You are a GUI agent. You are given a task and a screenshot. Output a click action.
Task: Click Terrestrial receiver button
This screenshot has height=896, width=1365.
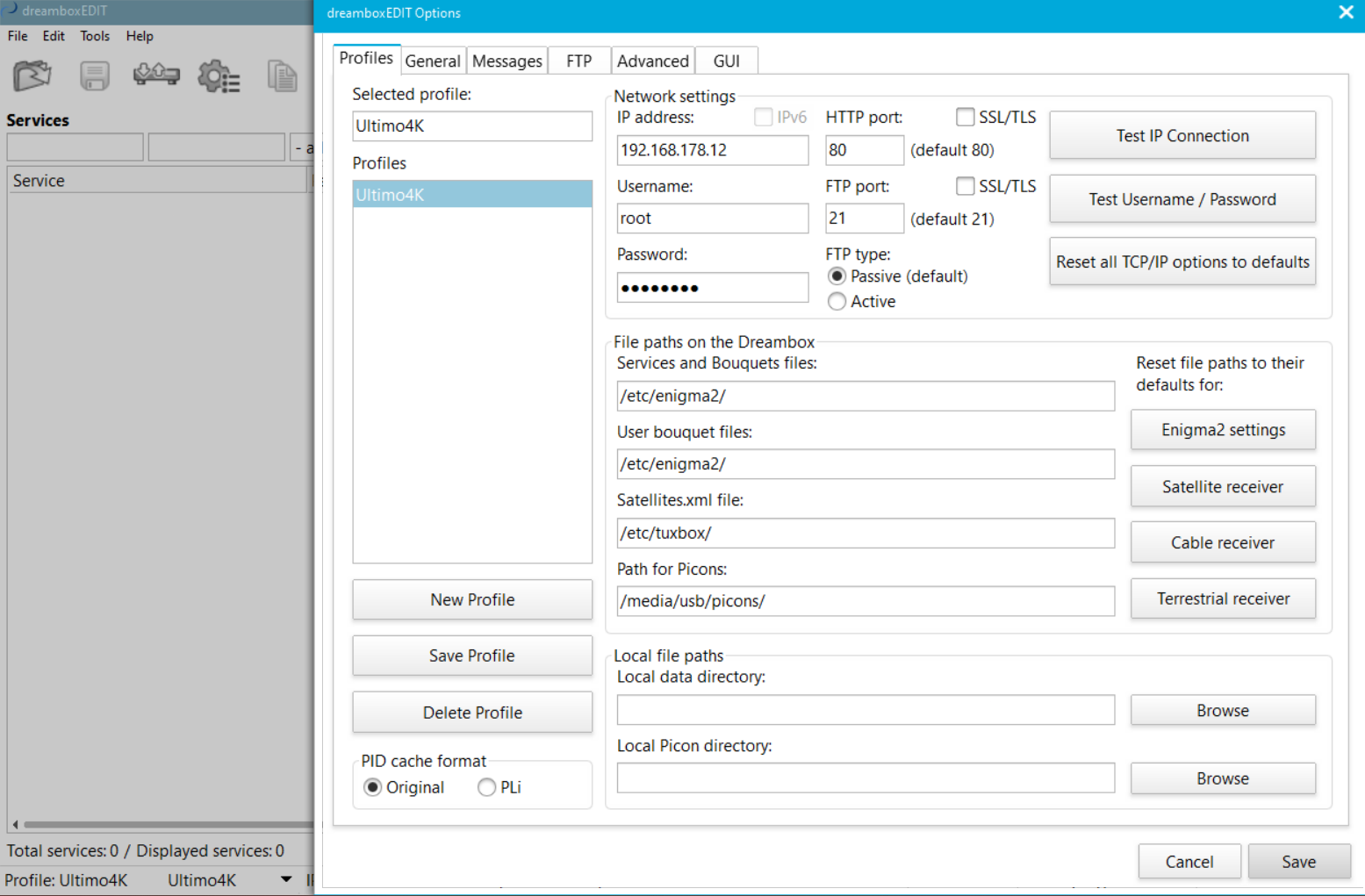tap(1223, 599)
